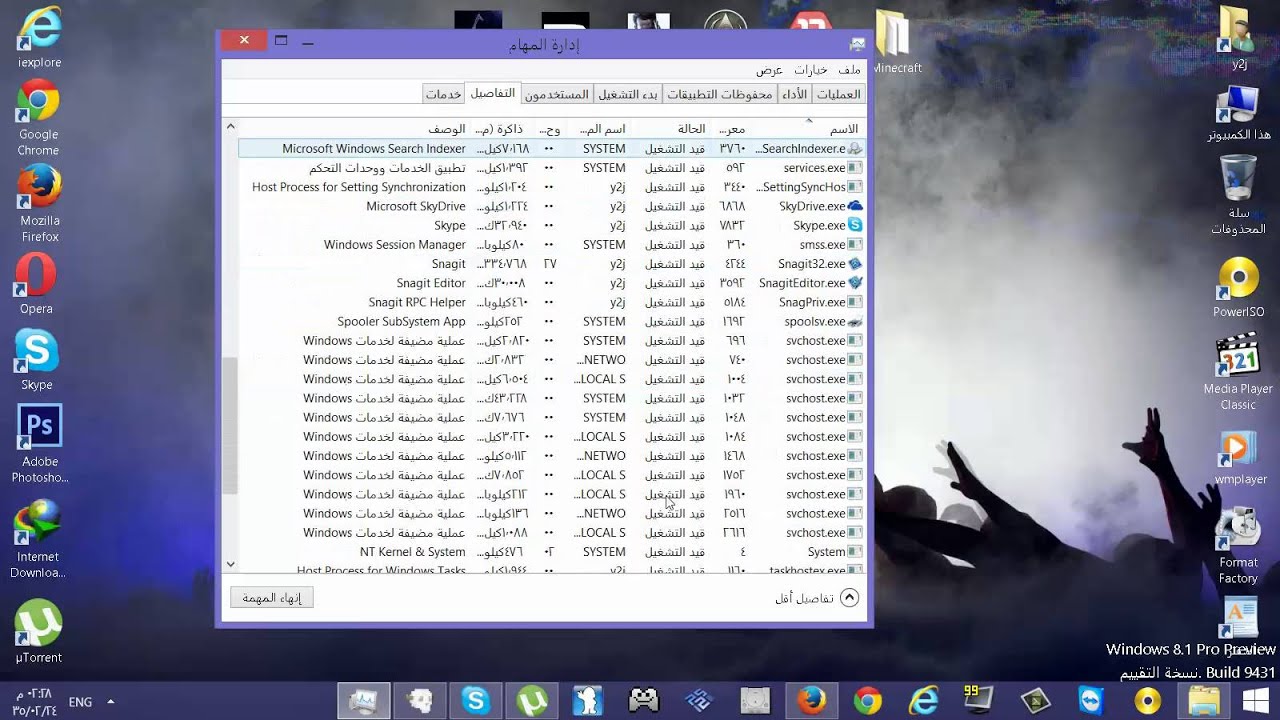Click the SkyDrive.exe cloud icon

click(x=855, y=206)
